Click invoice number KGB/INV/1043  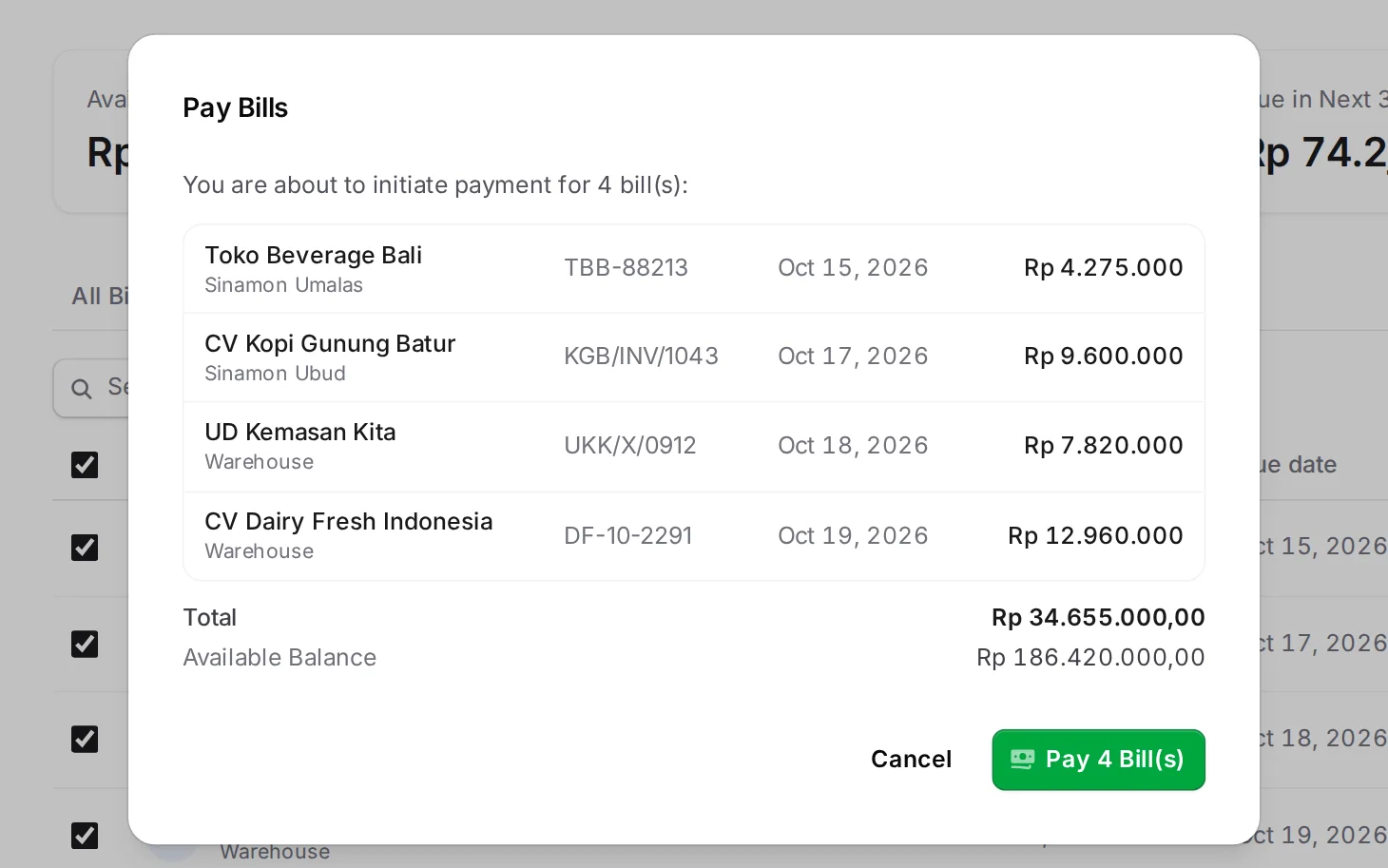[x=641, y=356]
